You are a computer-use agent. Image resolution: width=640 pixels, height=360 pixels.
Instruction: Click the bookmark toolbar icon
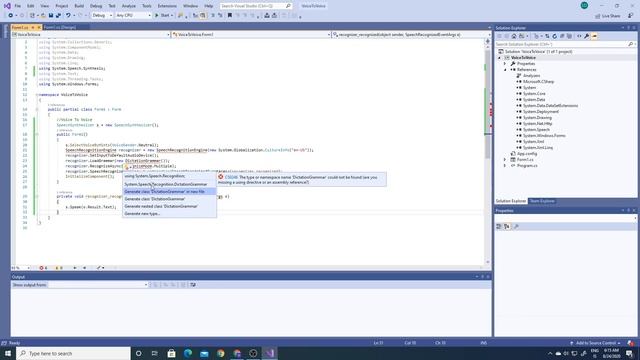point(230,16)
